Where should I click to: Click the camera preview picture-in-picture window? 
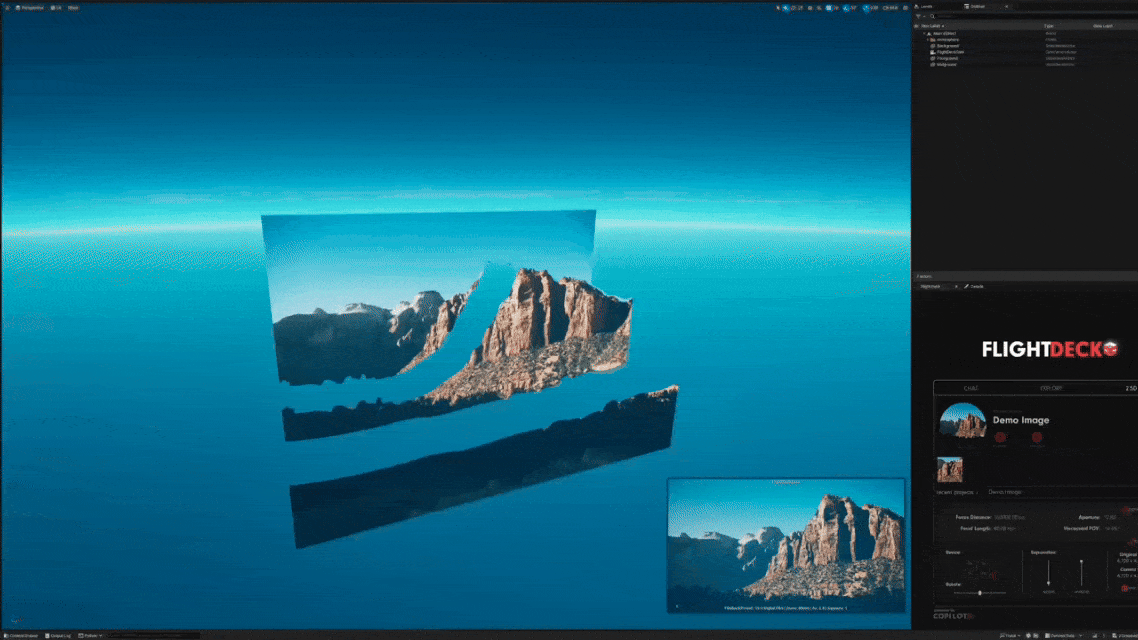tap(786, 545)
